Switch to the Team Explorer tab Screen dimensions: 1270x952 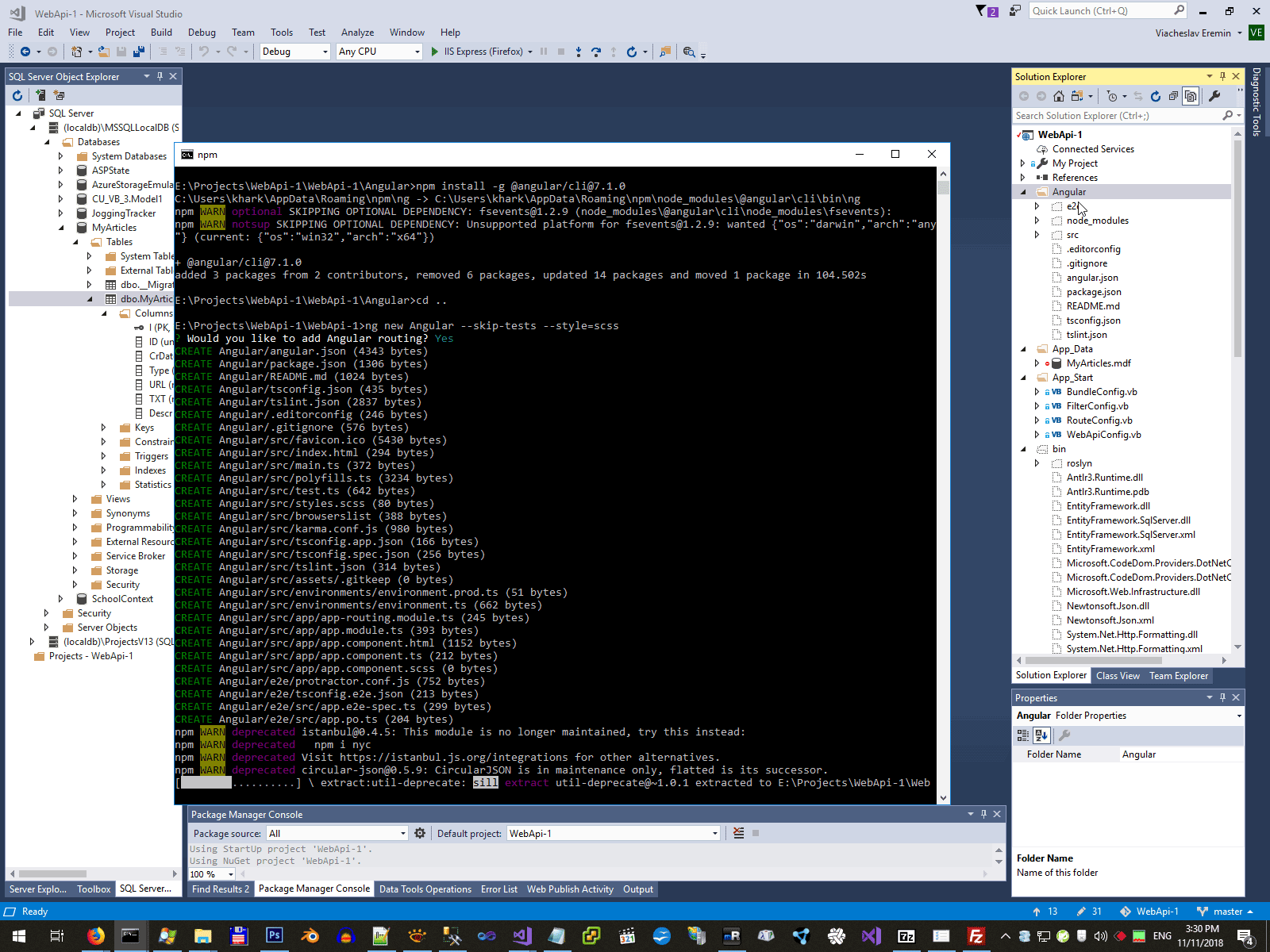coord(1179,676)
